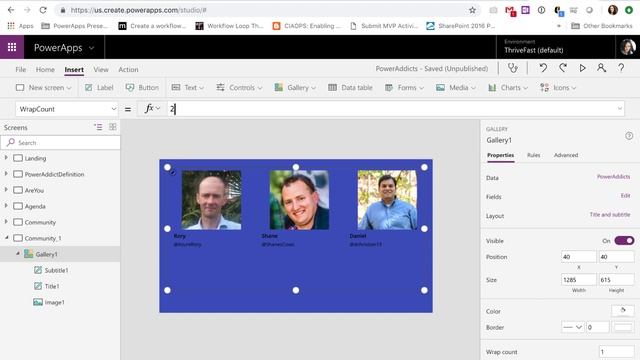Insert a Button control
Image resolution: width=640 pixels, height=360 pixels.
click(142, 87)
